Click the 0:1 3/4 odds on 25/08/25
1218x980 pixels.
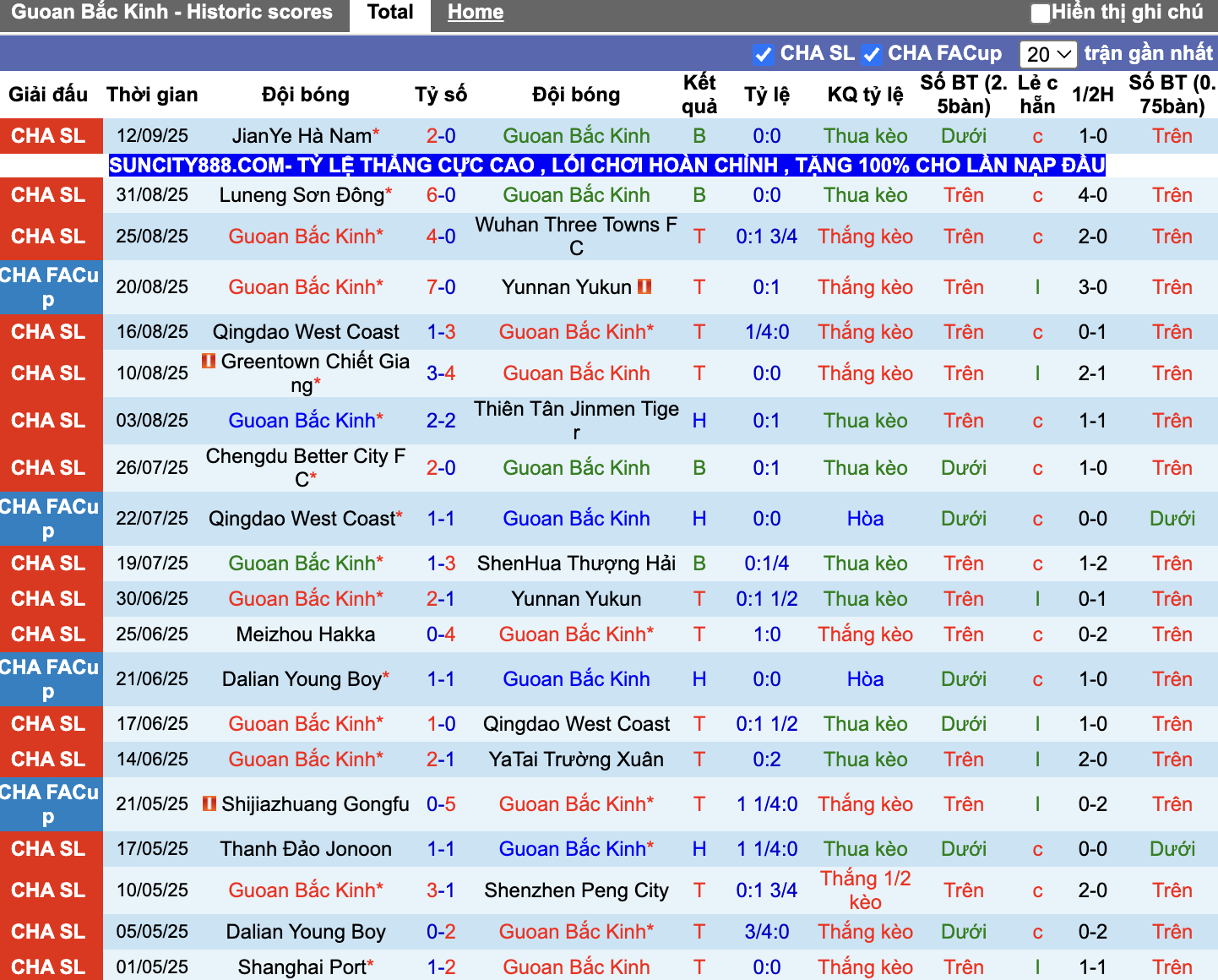(767, 237)
